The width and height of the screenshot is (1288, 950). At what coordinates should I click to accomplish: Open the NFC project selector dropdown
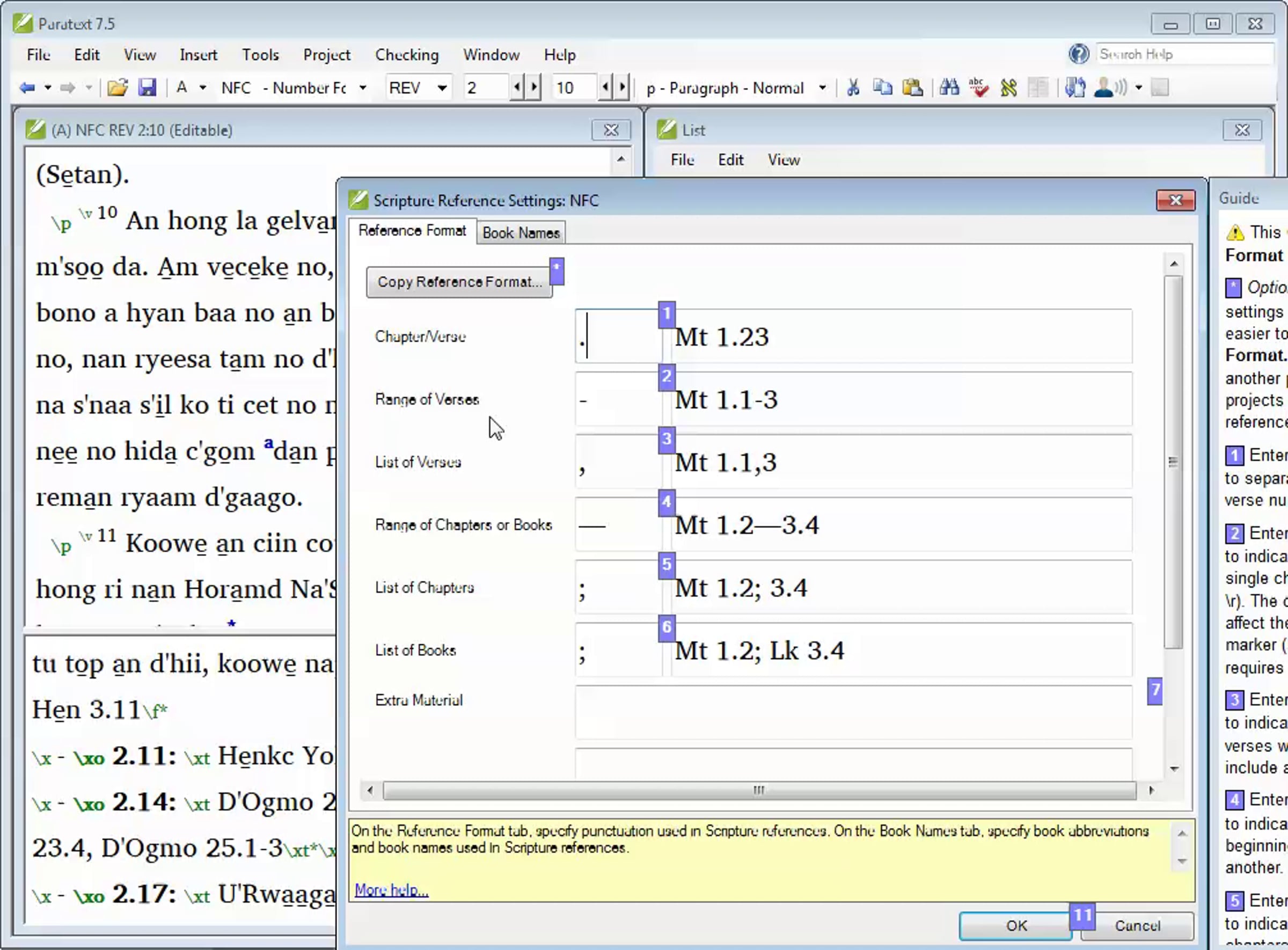(363, 88)
